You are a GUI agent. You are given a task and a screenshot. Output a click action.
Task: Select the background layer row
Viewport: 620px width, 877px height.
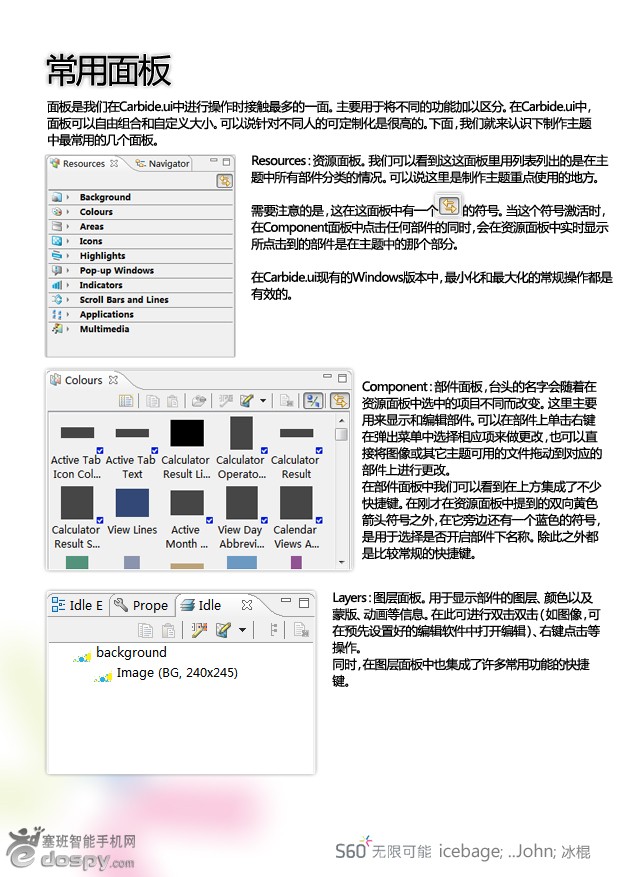point(121,653)
